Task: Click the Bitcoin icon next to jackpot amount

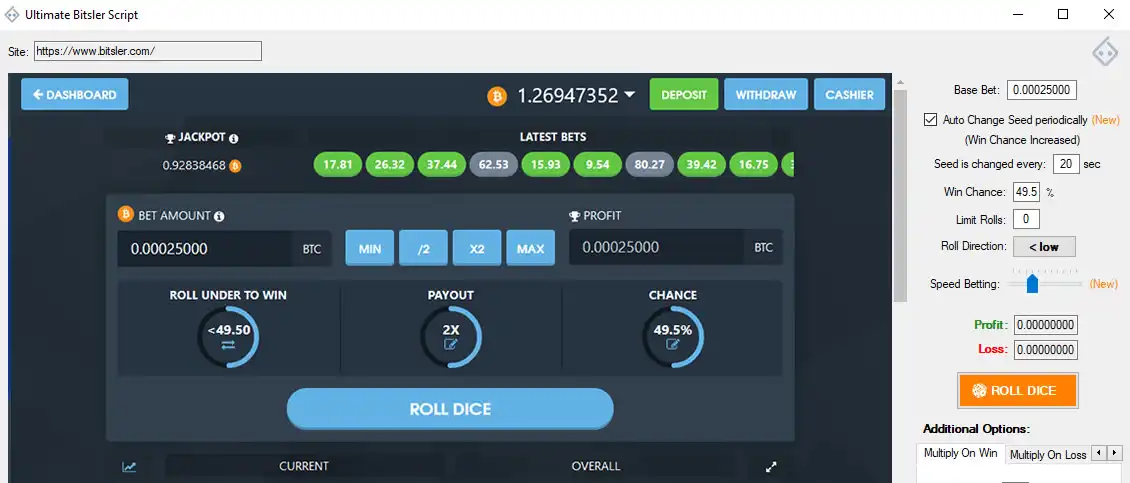Action: (x=235, y=166)
